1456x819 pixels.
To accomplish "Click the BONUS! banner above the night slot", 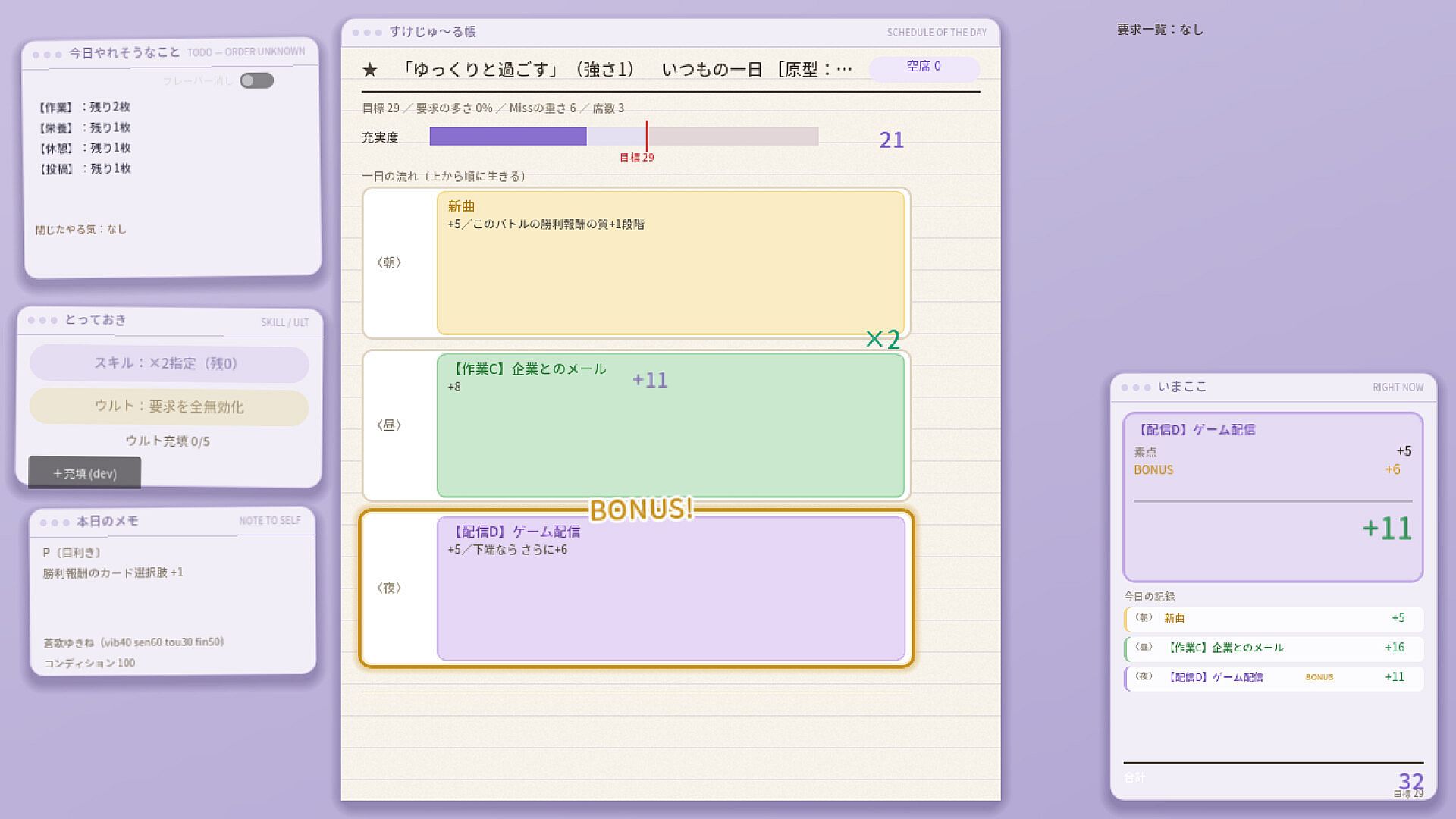I will point(642,510).
